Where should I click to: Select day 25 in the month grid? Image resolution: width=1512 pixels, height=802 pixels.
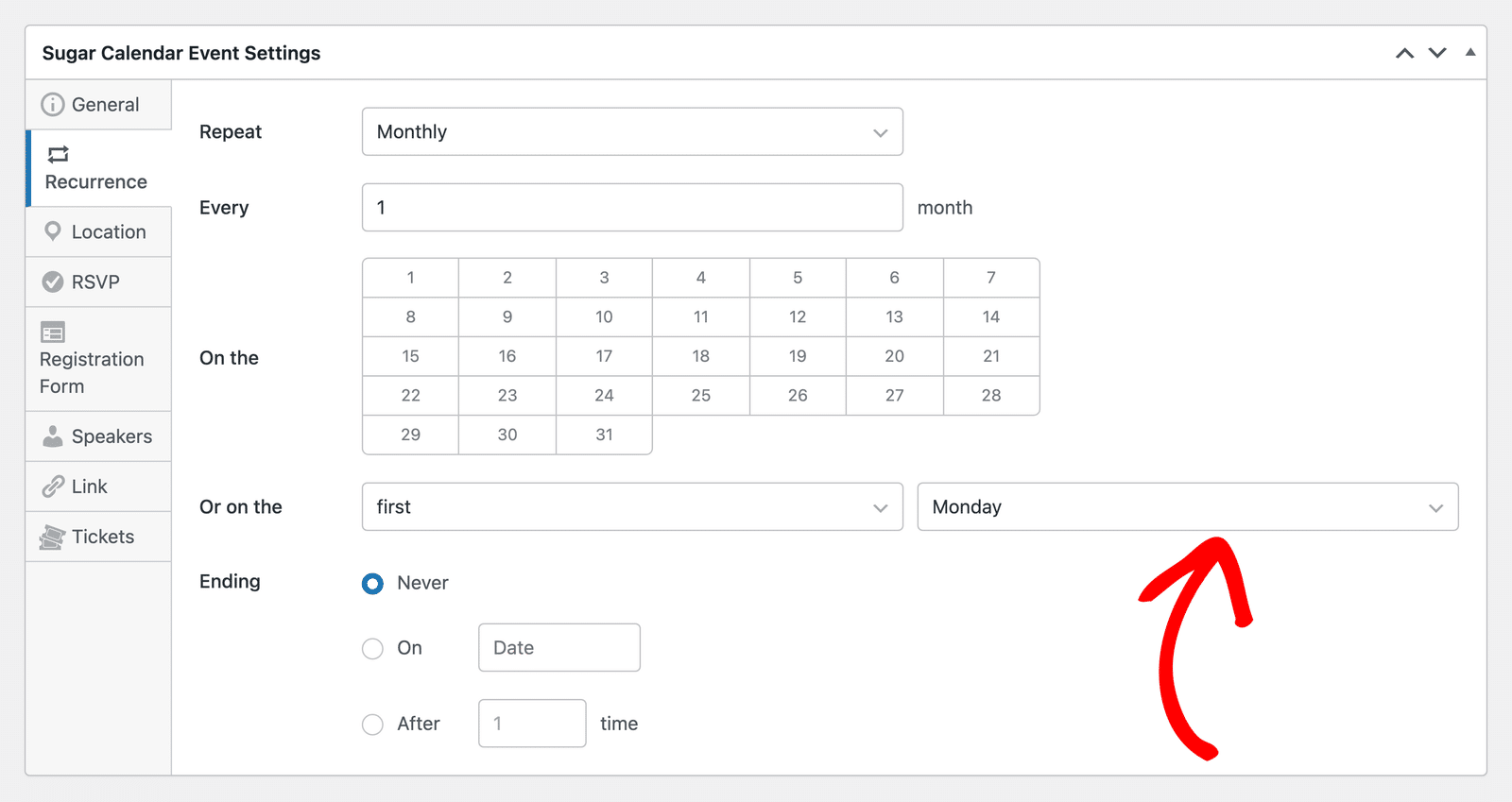pyautogui.click(x=701, y=396)
